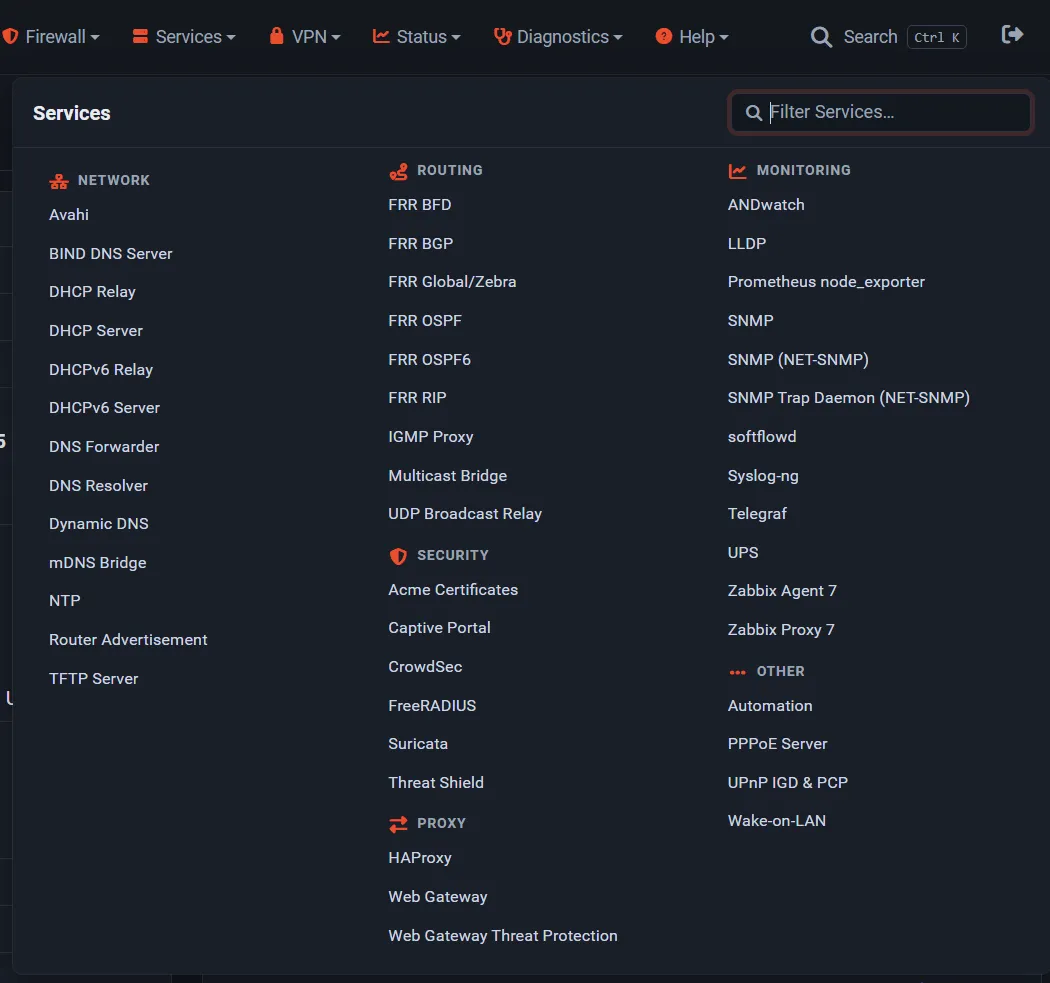Open UDP Broadcast Relay
The image size is (1050, 983).
click(465, 514)
